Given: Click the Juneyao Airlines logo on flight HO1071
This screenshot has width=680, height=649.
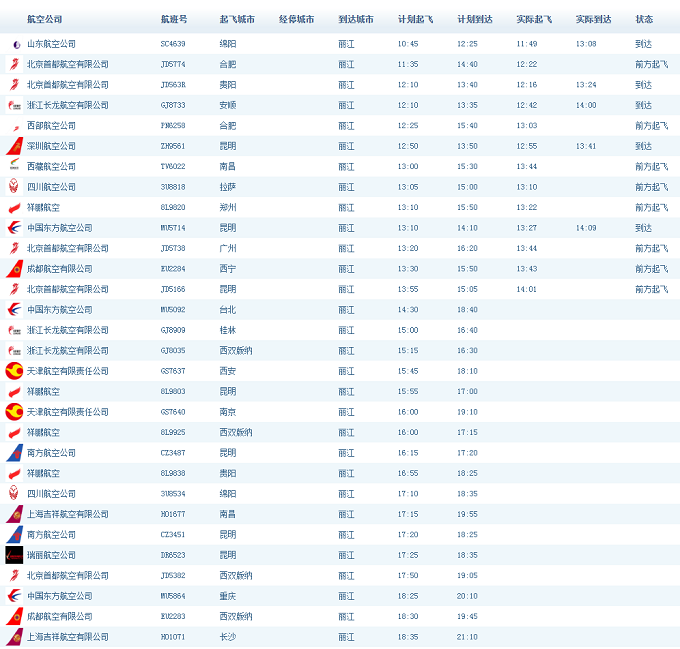Looking at the screenshot, I should point(15,637).
